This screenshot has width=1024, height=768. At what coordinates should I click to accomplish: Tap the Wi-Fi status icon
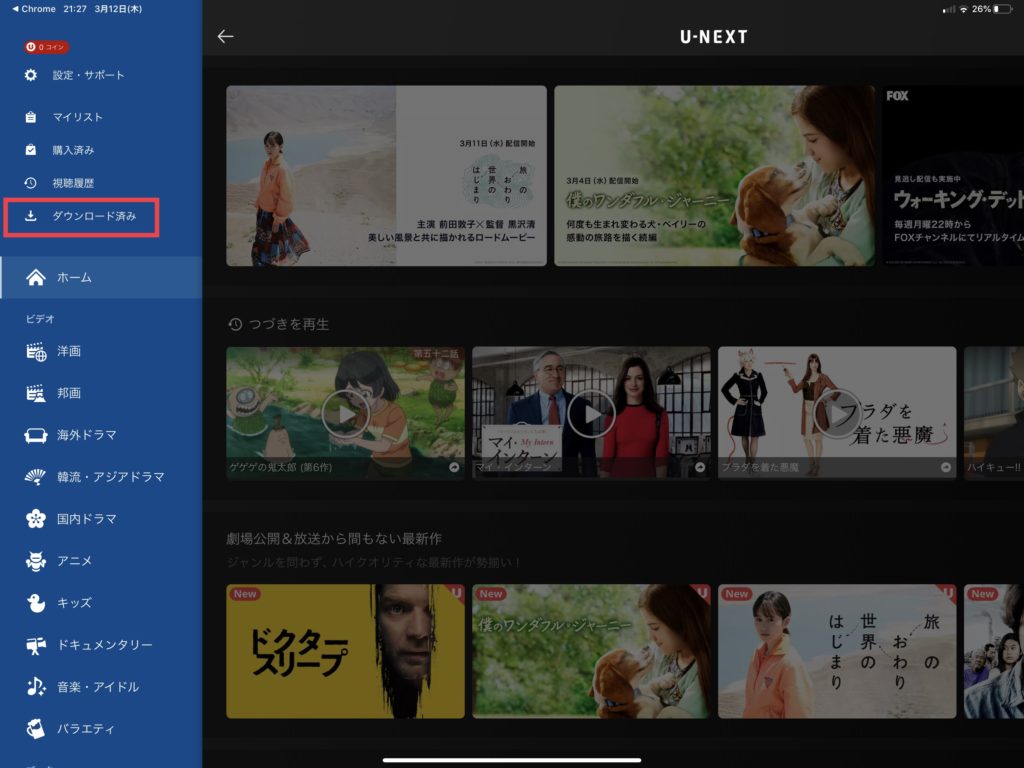963,9
